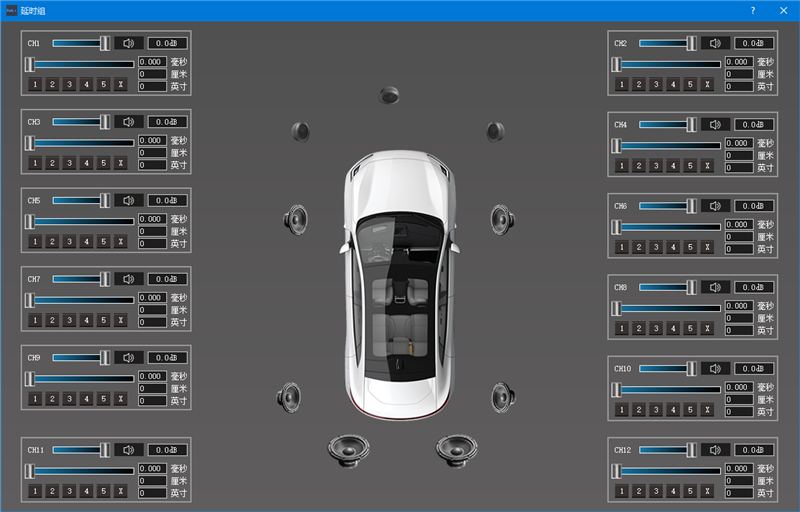Click CH4 volume slider handle

pos(691,124)
